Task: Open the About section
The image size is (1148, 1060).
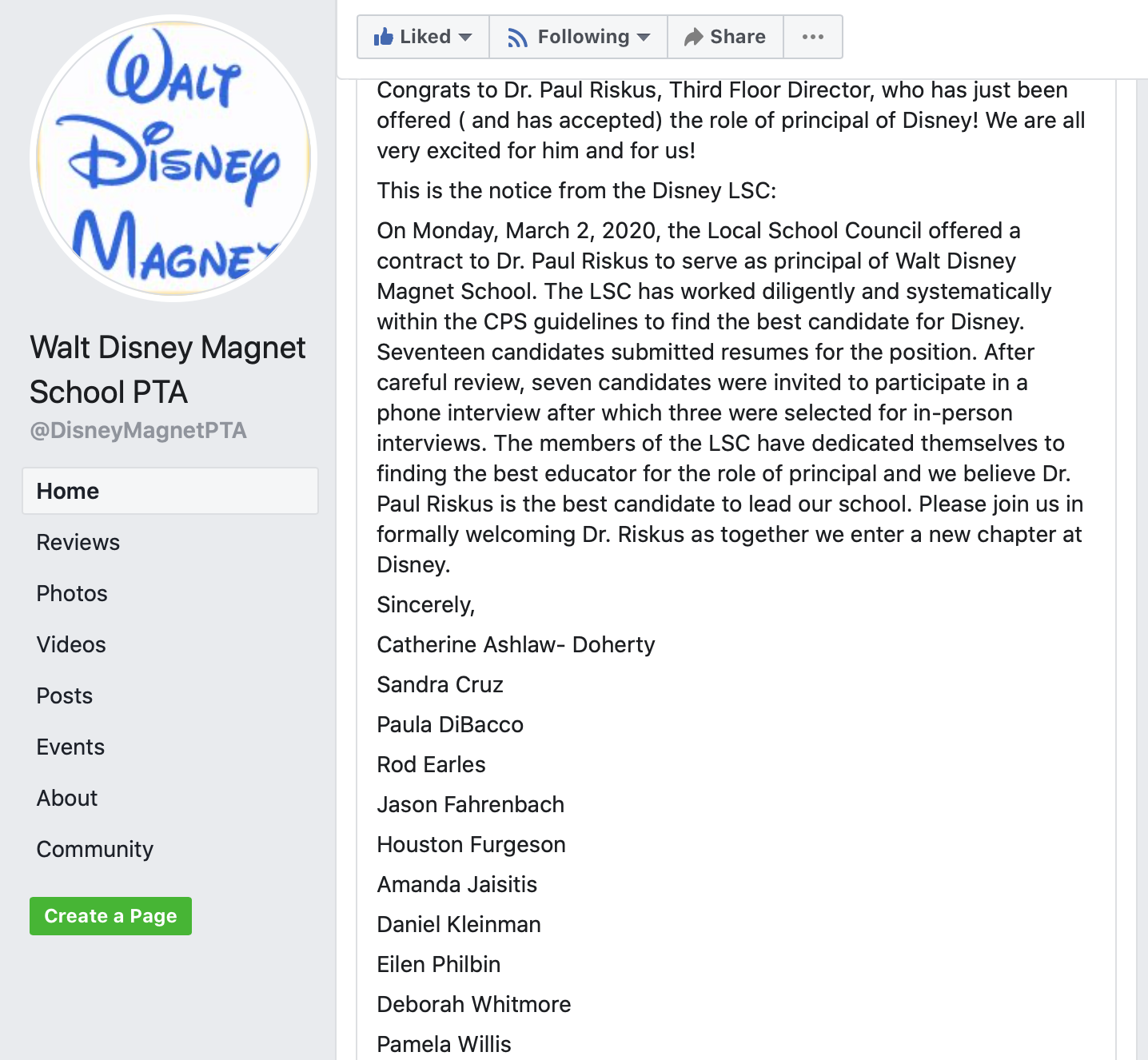Action: pos(67,798)
